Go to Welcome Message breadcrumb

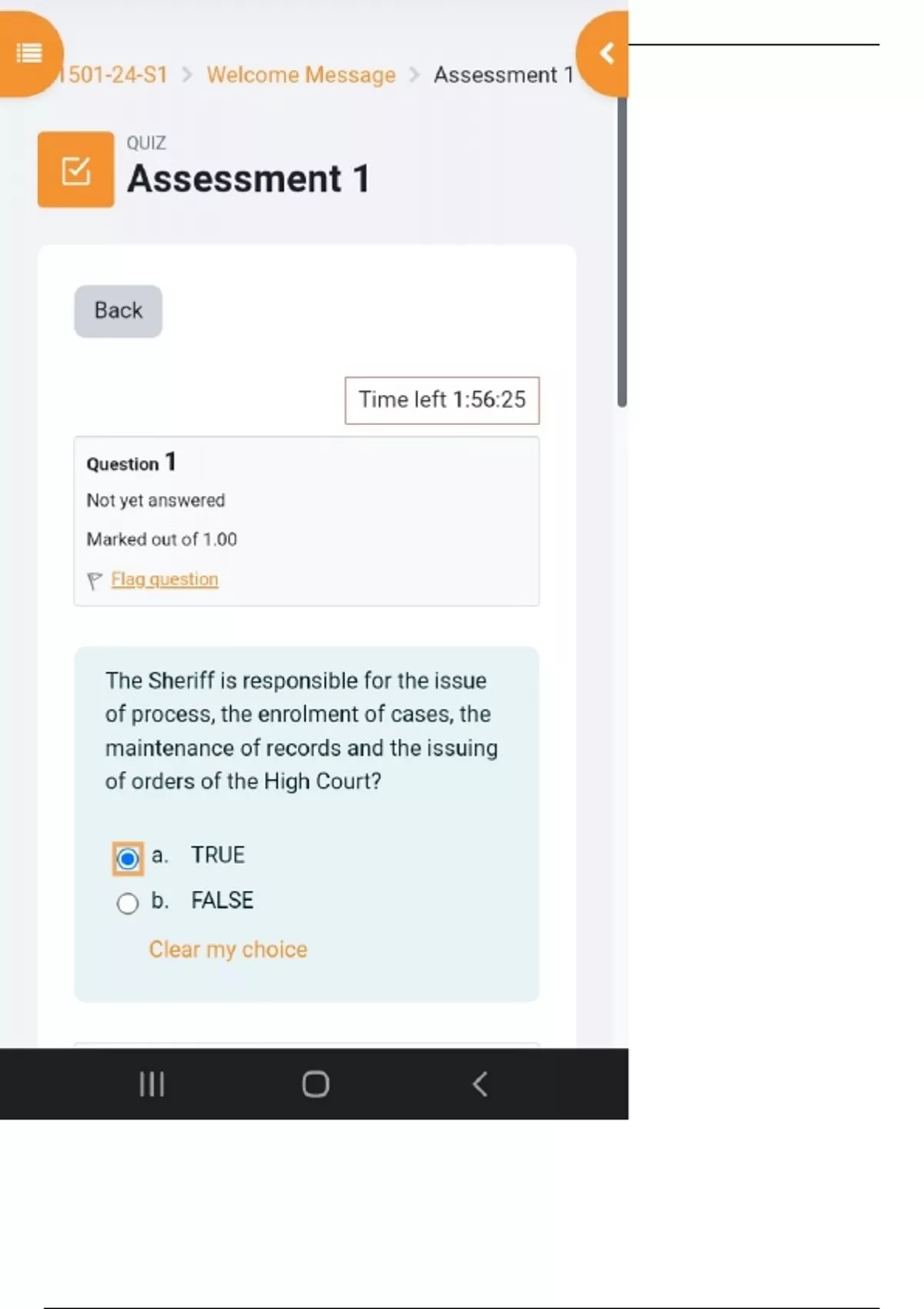[x=301, y=75]
